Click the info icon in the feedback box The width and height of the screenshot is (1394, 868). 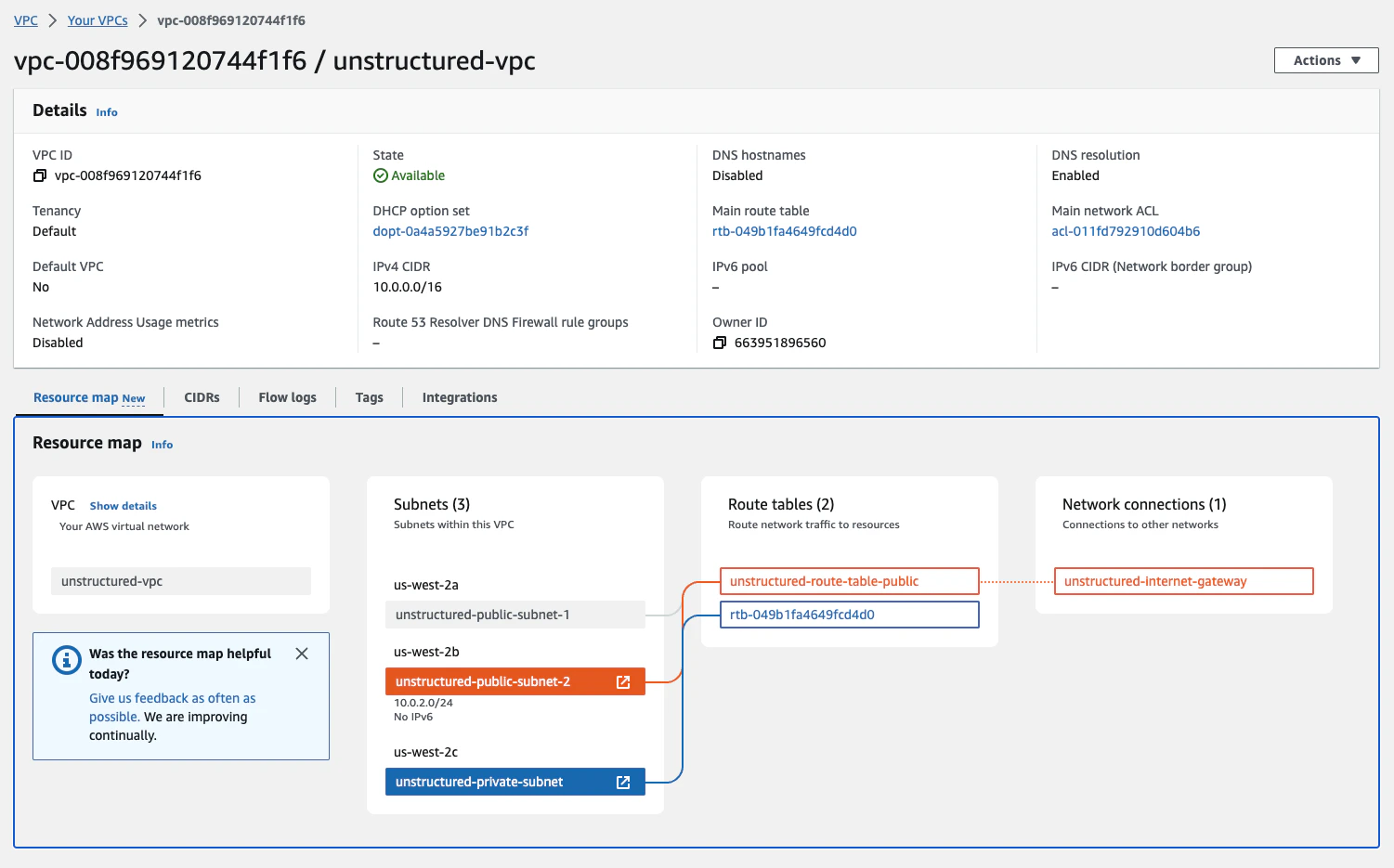pyautogui.click(x=66, y=659)
